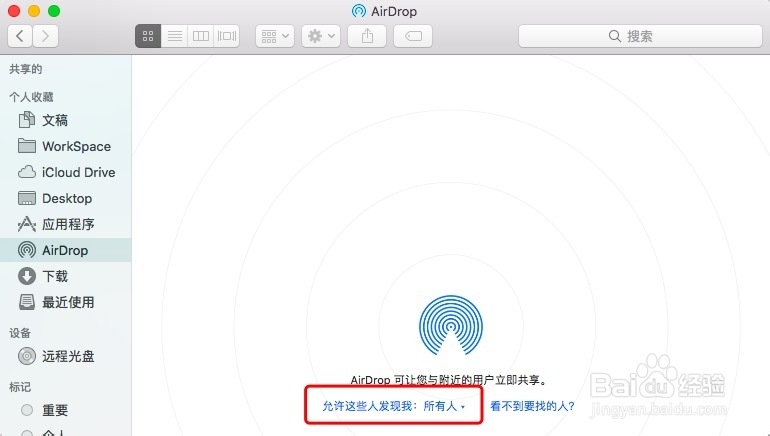Open 应用程序 in the sidebar
The image size is (770, 436).
(66, 224)
